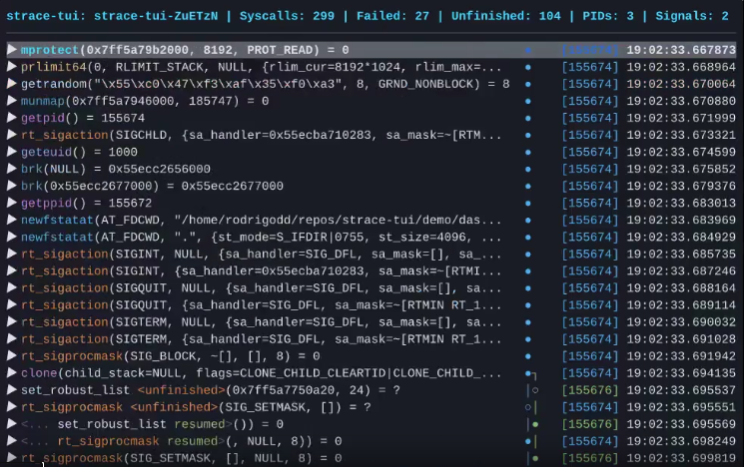The height and width of the screenshot is (467, 744).
Task: Click timestamp 19:02:33.694135
Action: pos(681,373)
